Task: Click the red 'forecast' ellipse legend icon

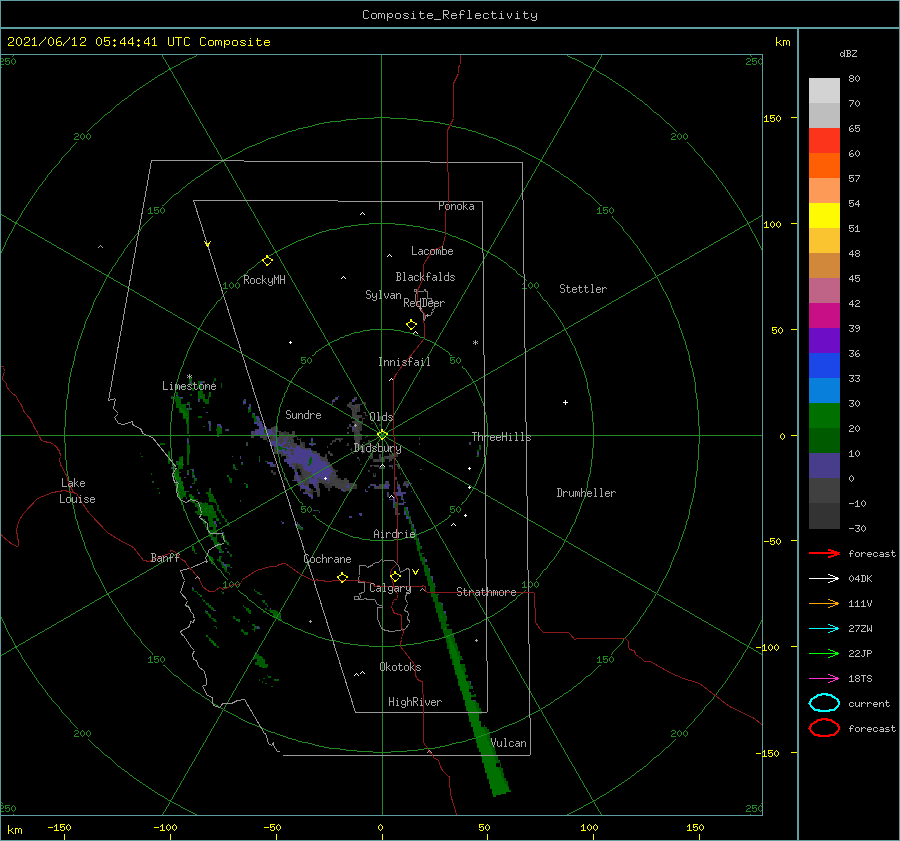Action: [x=824, y=728]
